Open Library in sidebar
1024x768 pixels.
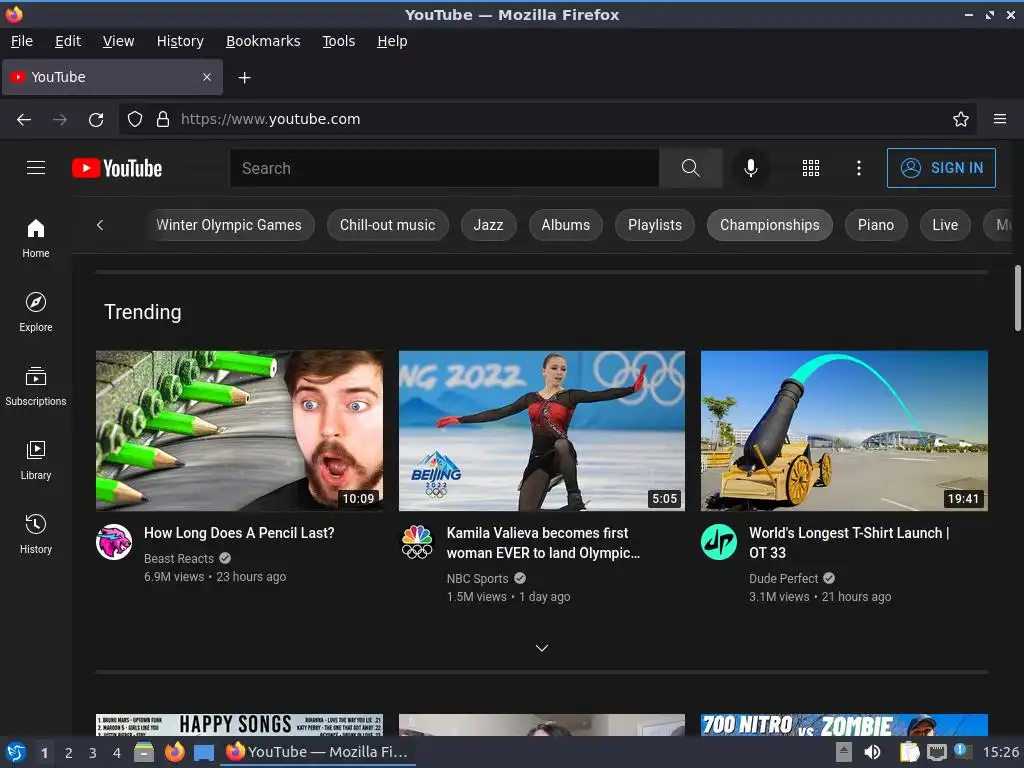36,460
